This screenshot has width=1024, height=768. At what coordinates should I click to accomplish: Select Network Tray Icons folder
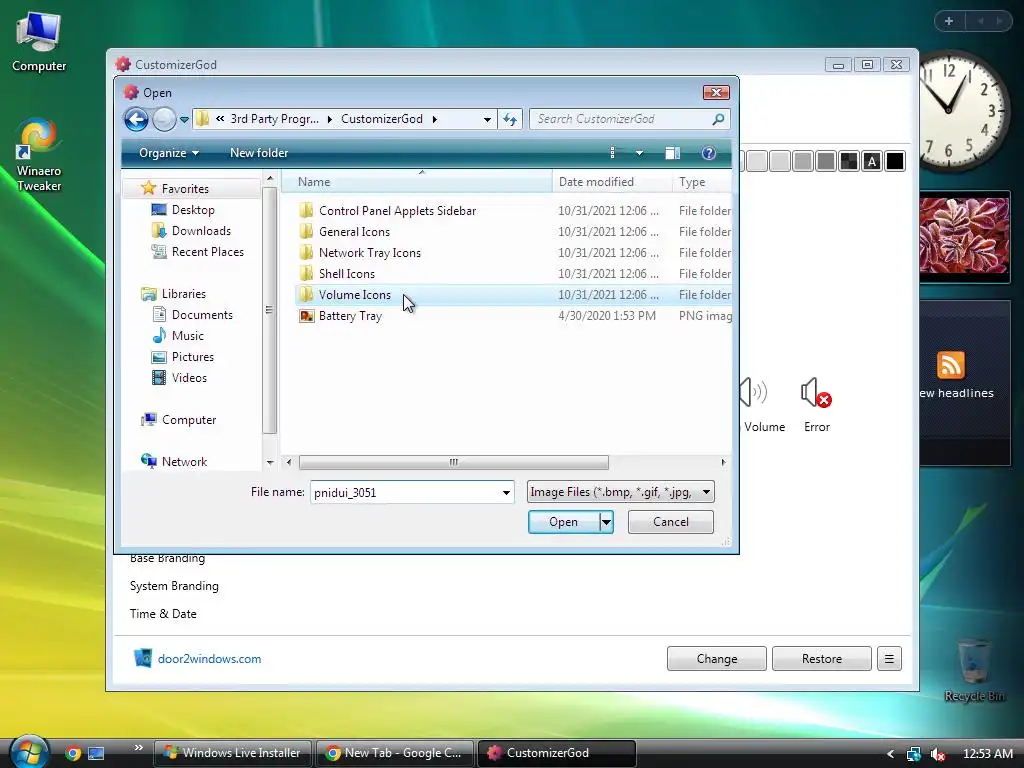tap(370, 253)
